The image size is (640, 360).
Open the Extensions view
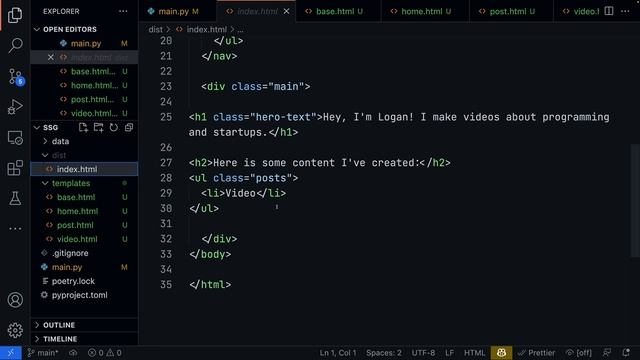coord(15,168)
